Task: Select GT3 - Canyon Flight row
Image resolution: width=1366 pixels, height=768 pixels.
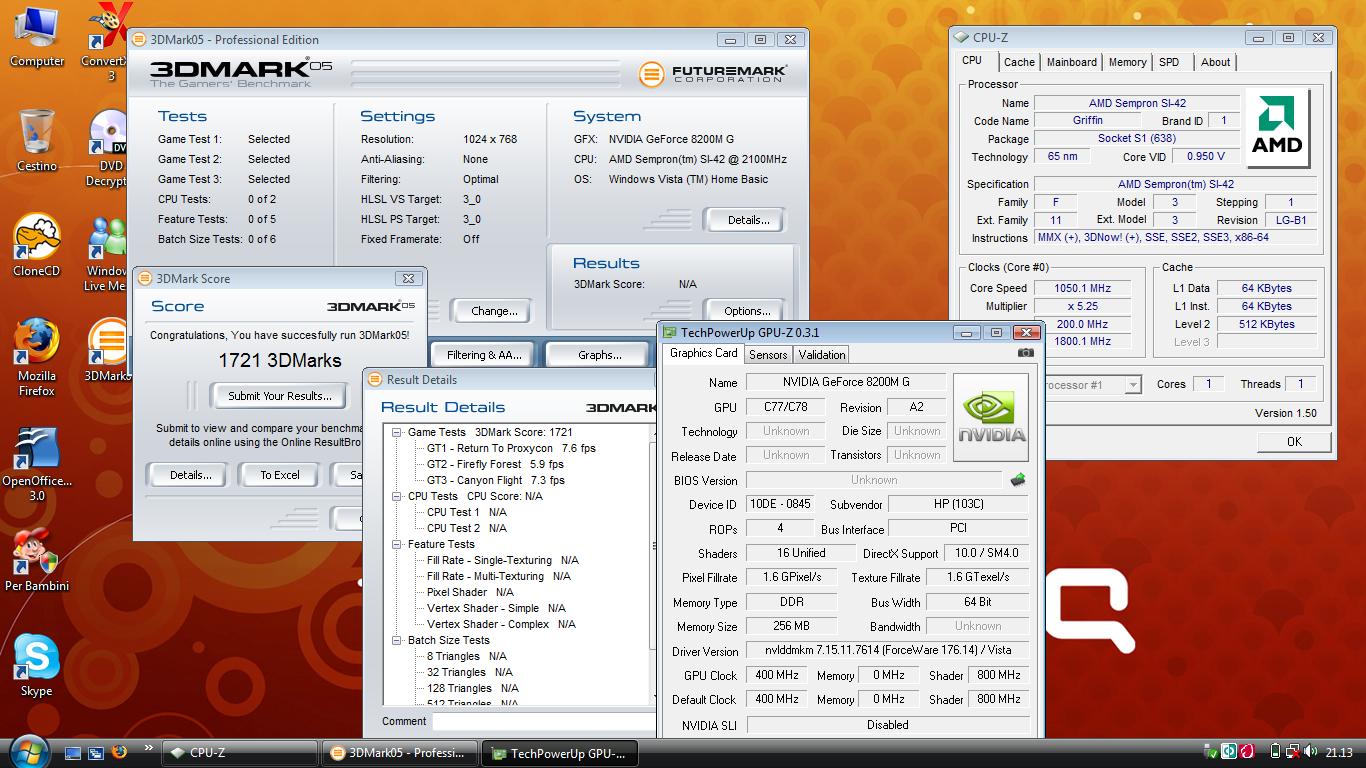Action: click(x=496, y=480)
